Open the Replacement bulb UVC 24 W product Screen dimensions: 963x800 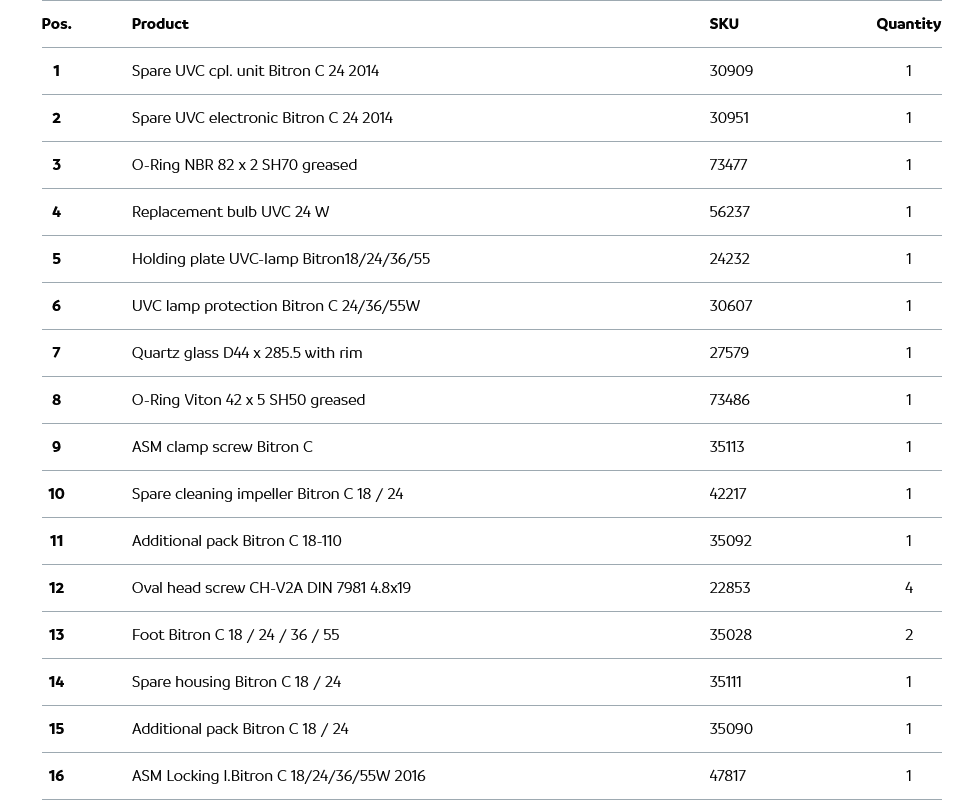tap(230, 212)
